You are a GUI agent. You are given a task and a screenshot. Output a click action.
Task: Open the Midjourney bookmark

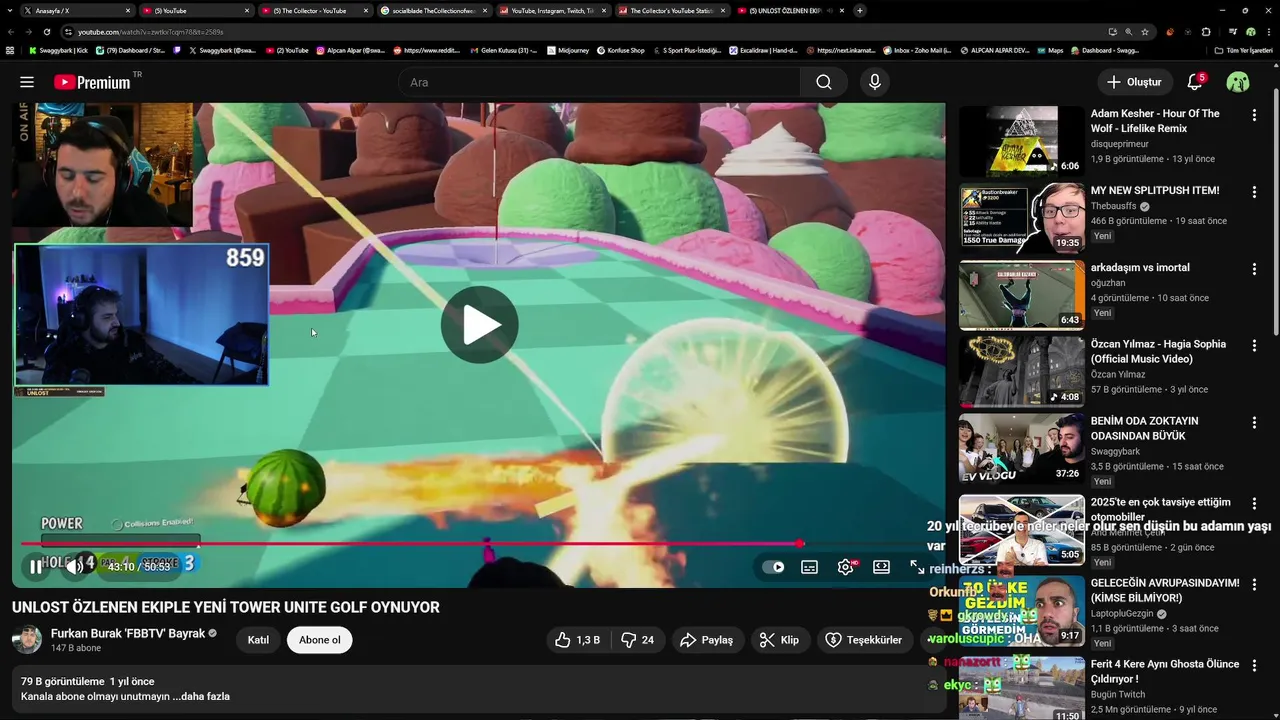(568, 50)
